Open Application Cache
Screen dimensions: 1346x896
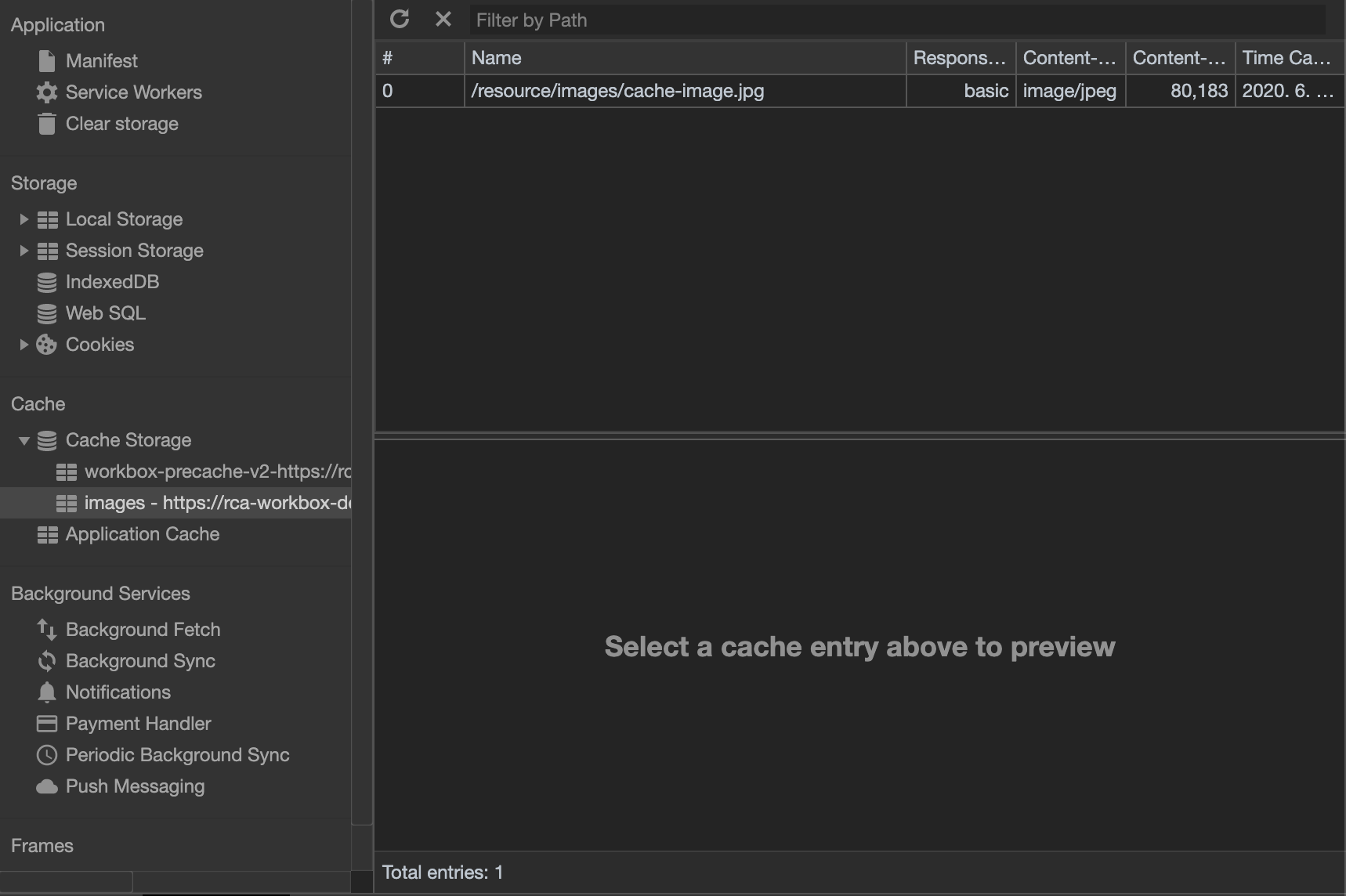click(x=143, y=534)
